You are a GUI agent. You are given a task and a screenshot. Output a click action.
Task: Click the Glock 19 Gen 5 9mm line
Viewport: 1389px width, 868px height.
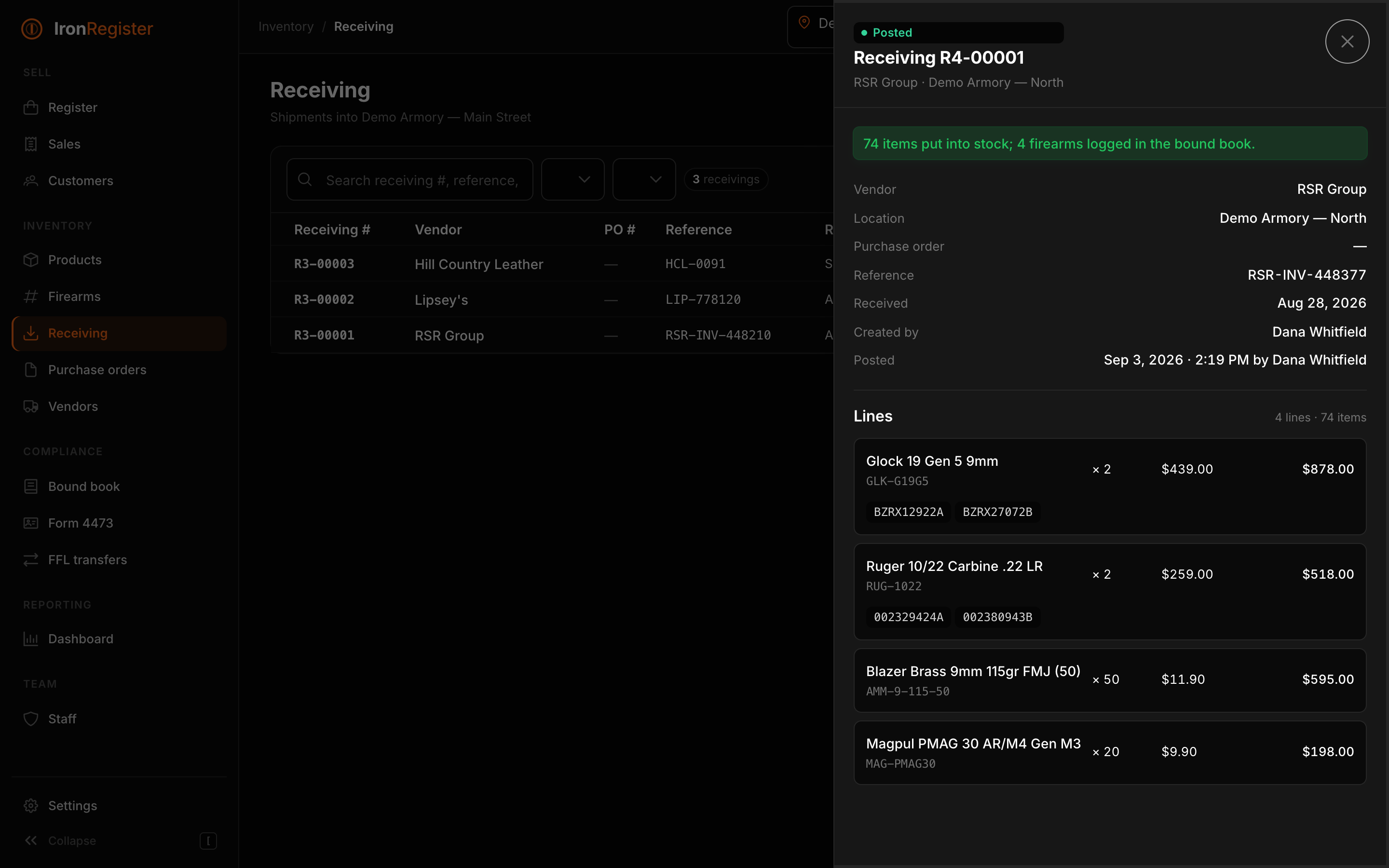point(1109,487)
